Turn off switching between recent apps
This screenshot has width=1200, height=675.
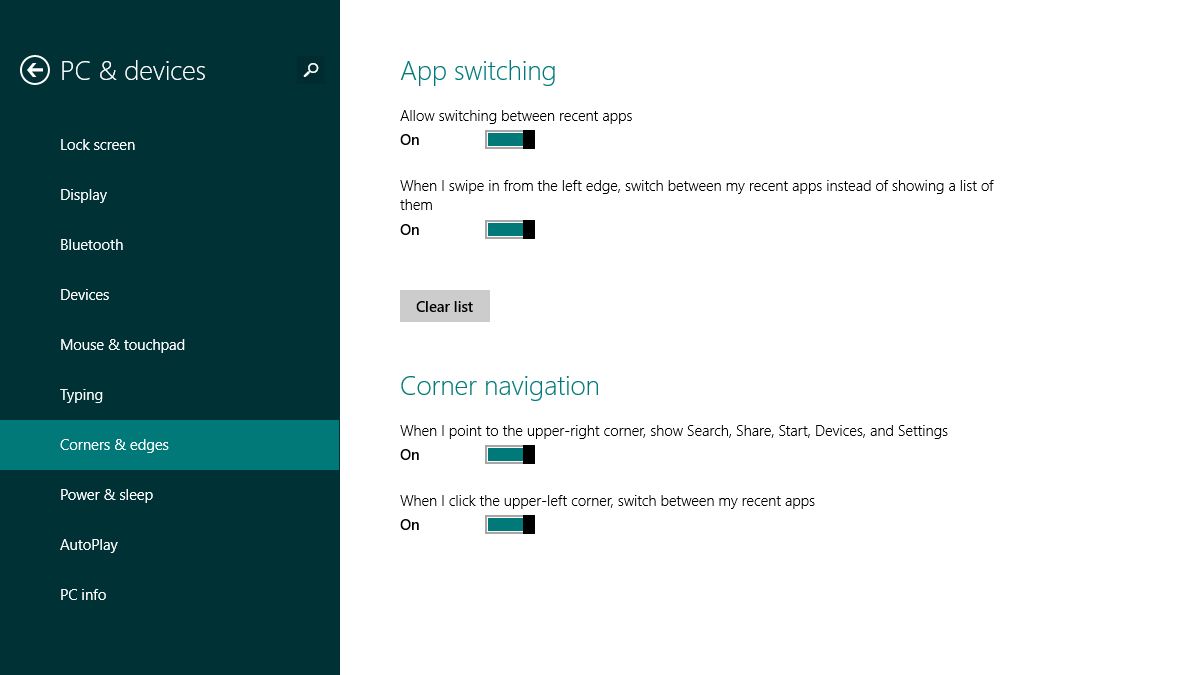pos(509,139)
